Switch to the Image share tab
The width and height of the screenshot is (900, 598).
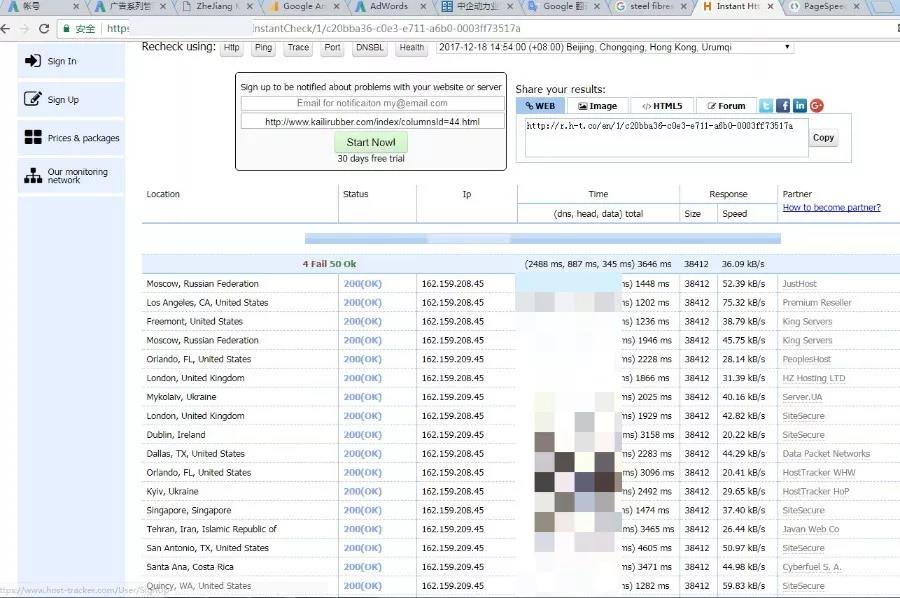(597, 106)
